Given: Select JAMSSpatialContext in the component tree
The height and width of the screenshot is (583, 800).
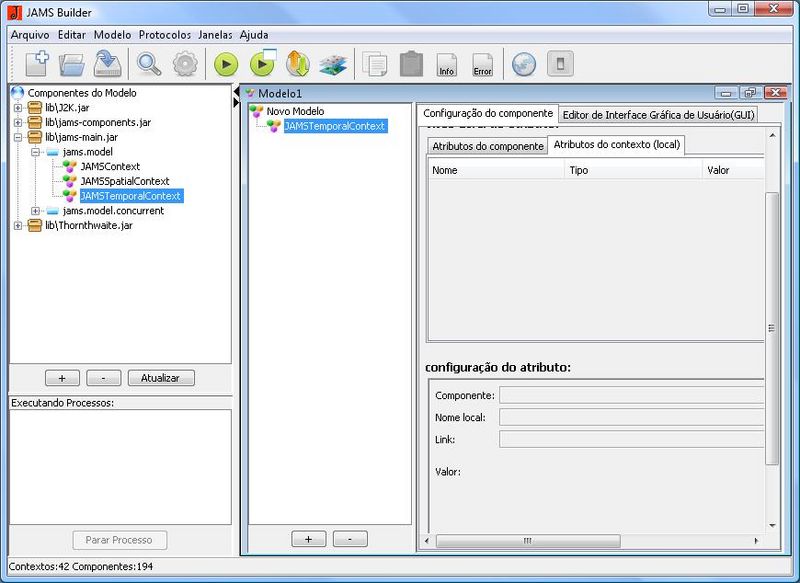Looking at the screenshot, I should click(x=125, y=181).
